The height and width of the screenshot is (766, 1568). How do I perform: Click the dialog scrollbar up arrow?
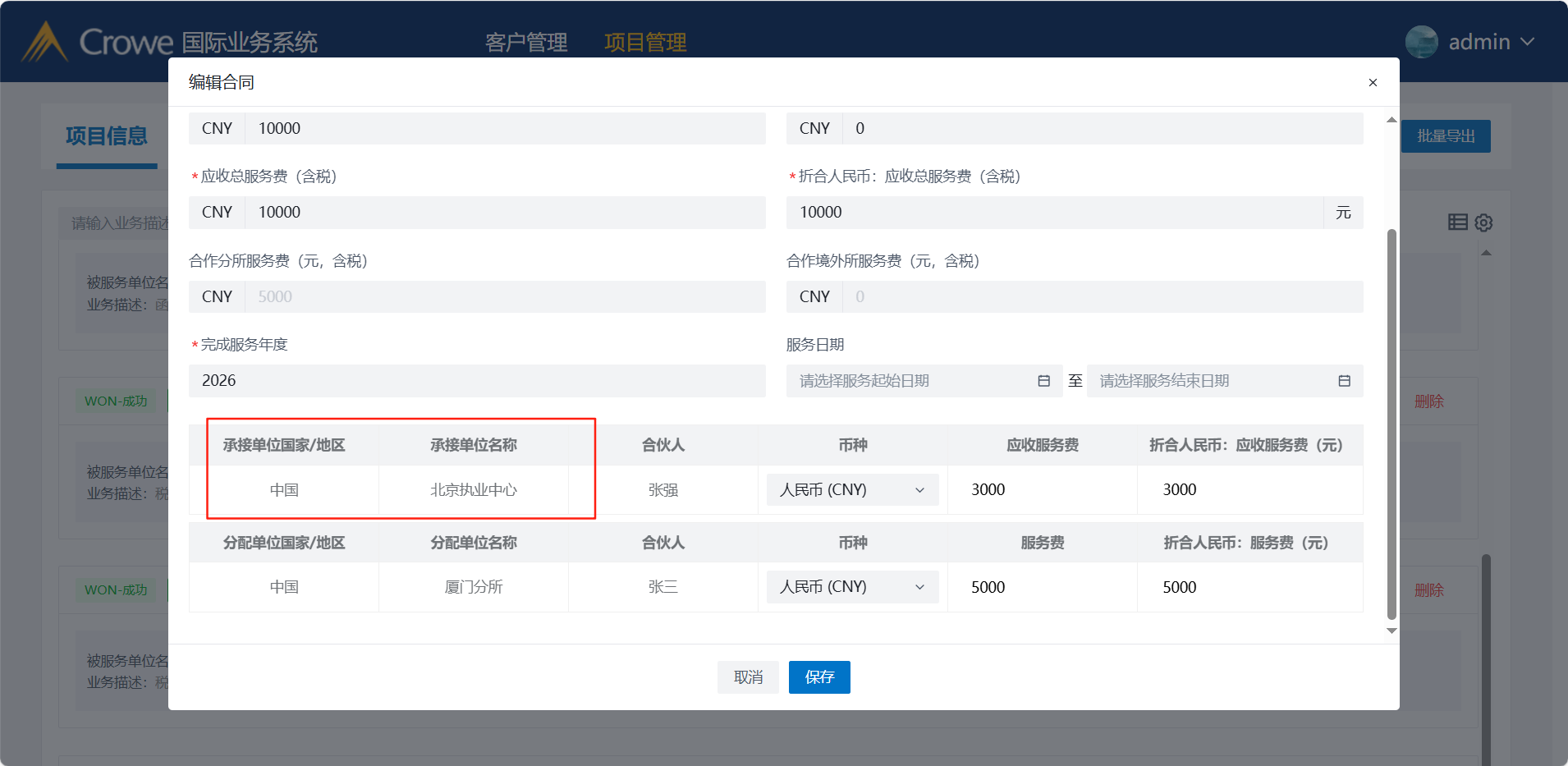(1391, 120)
